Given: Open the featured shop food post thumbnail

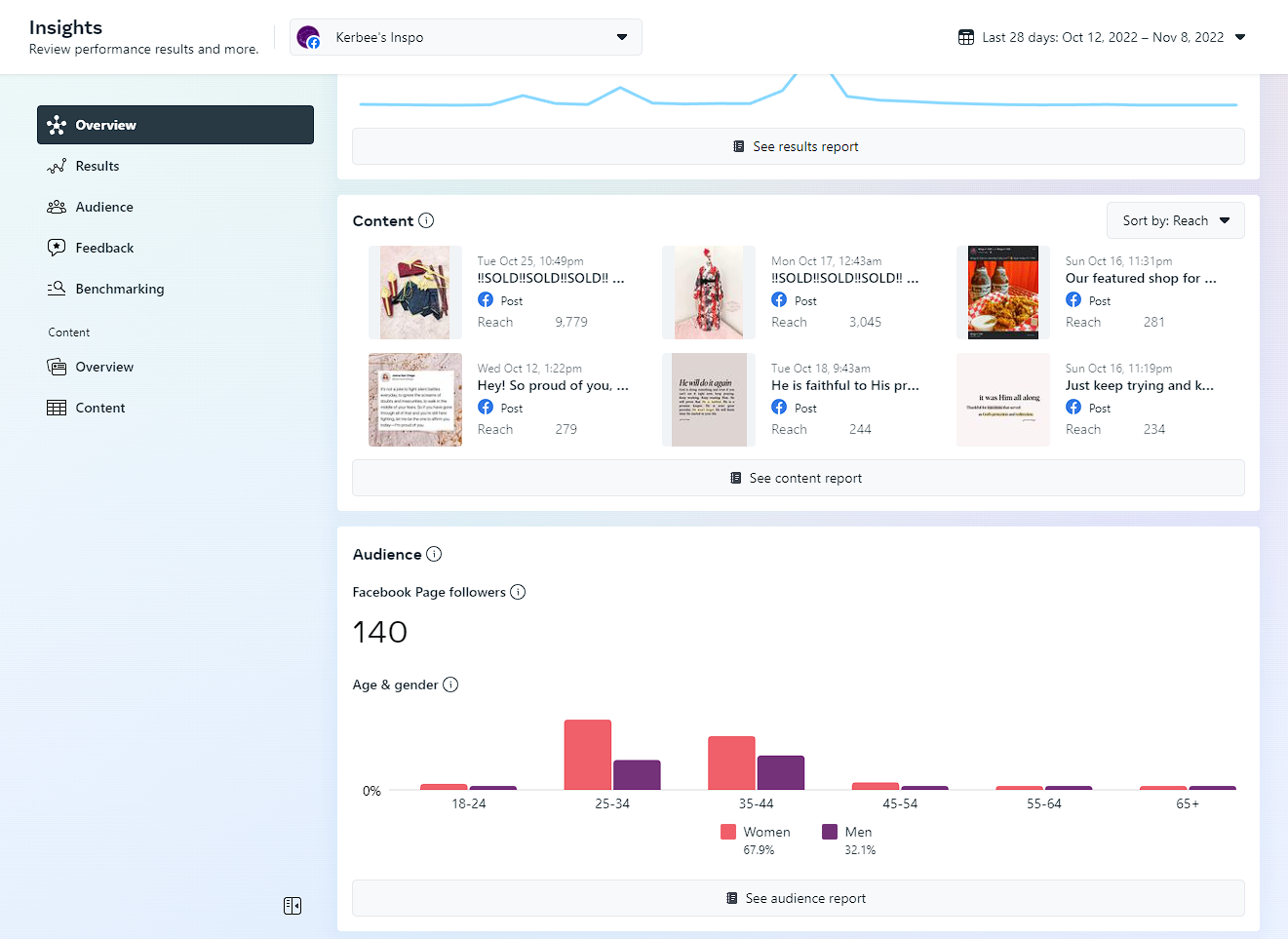Looking at the screenshot, I should (1003, 293).
